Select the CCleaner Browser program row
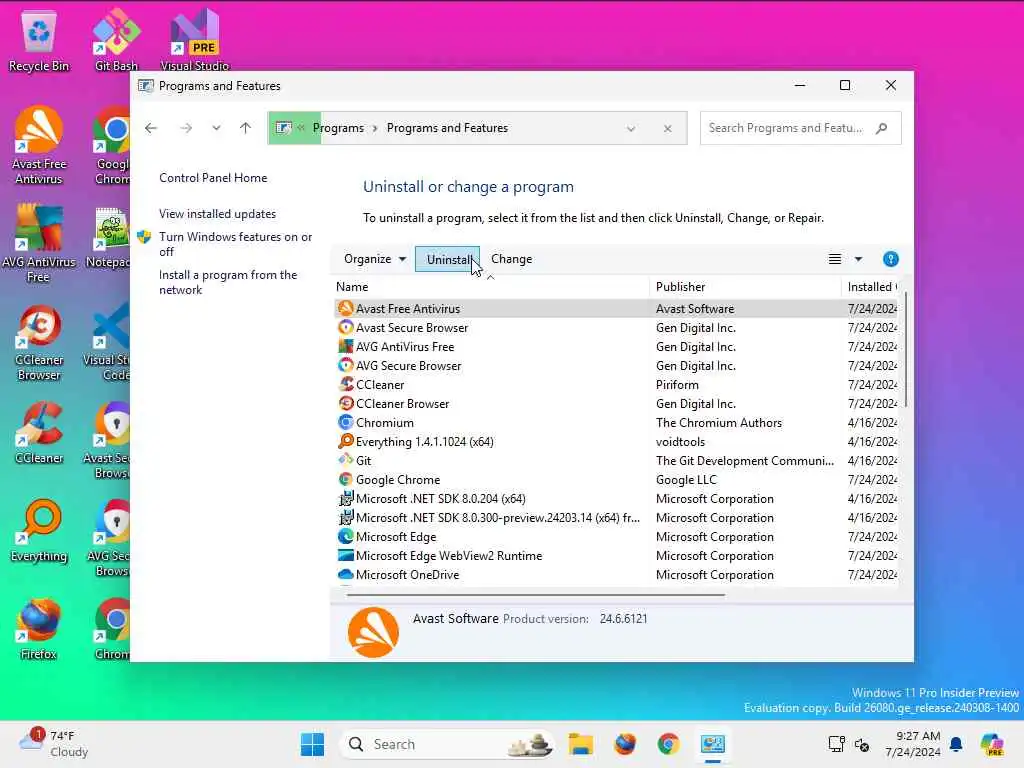This screenshot has width=1024, height=768. tap(616, 404)
